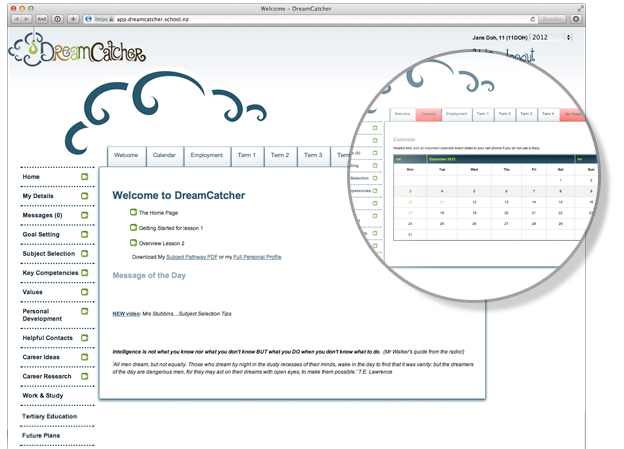Open Work & Study in the sidebar
The height and width of the screenshot is (449, 624).
tap(43, 395)
